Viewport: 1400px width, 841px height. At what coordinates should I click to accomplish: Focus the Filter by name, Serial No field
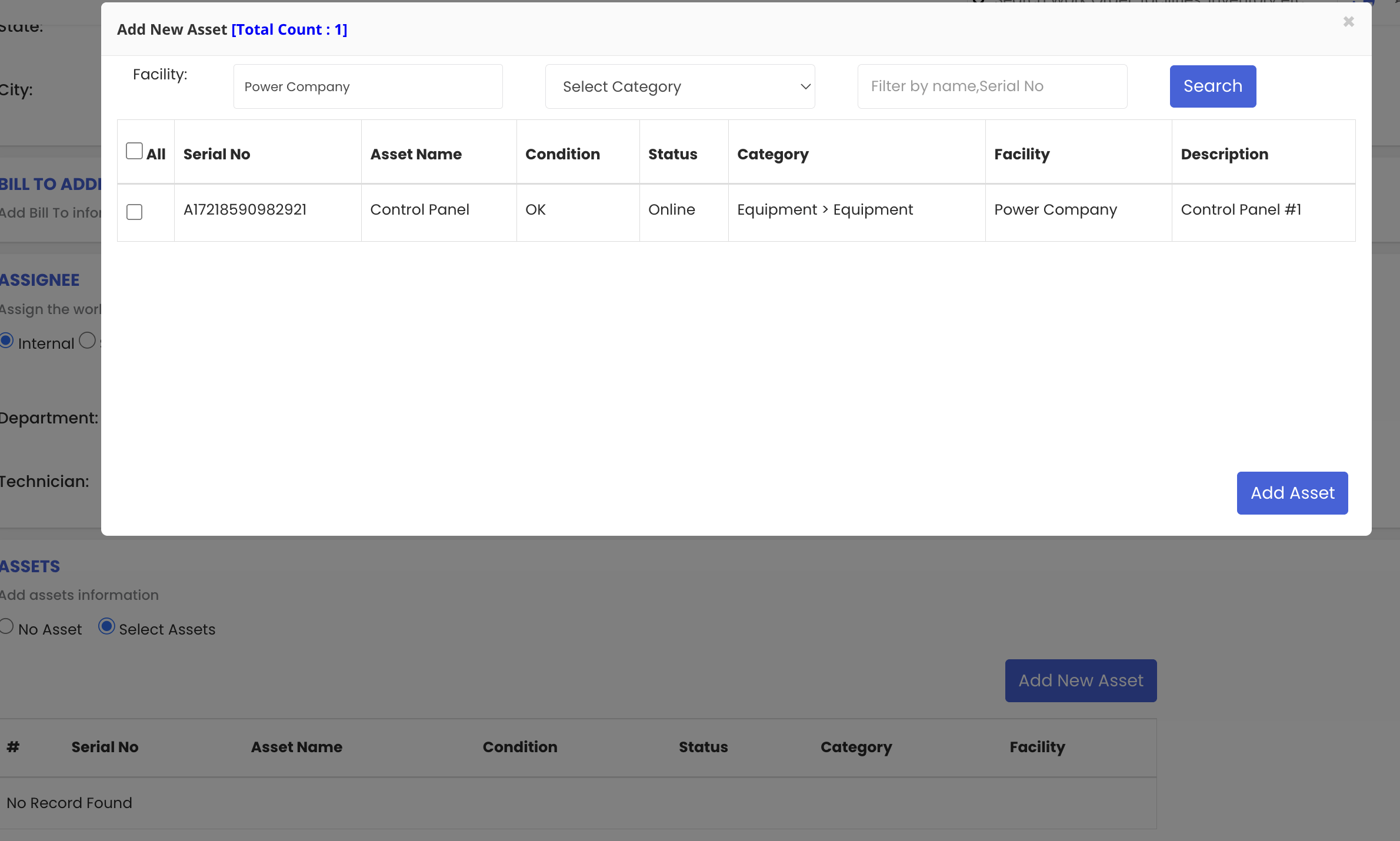click(992, 86)
